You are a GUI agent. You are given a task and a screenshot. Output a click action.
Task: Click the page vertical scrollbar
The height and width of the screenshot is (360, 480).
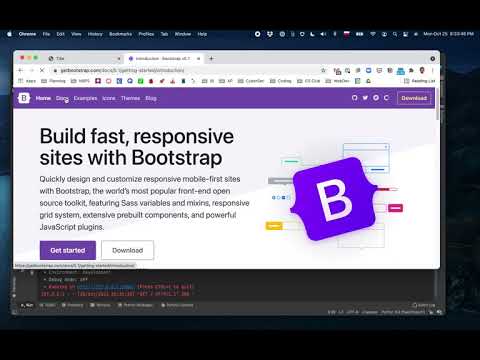coord(437,104)
